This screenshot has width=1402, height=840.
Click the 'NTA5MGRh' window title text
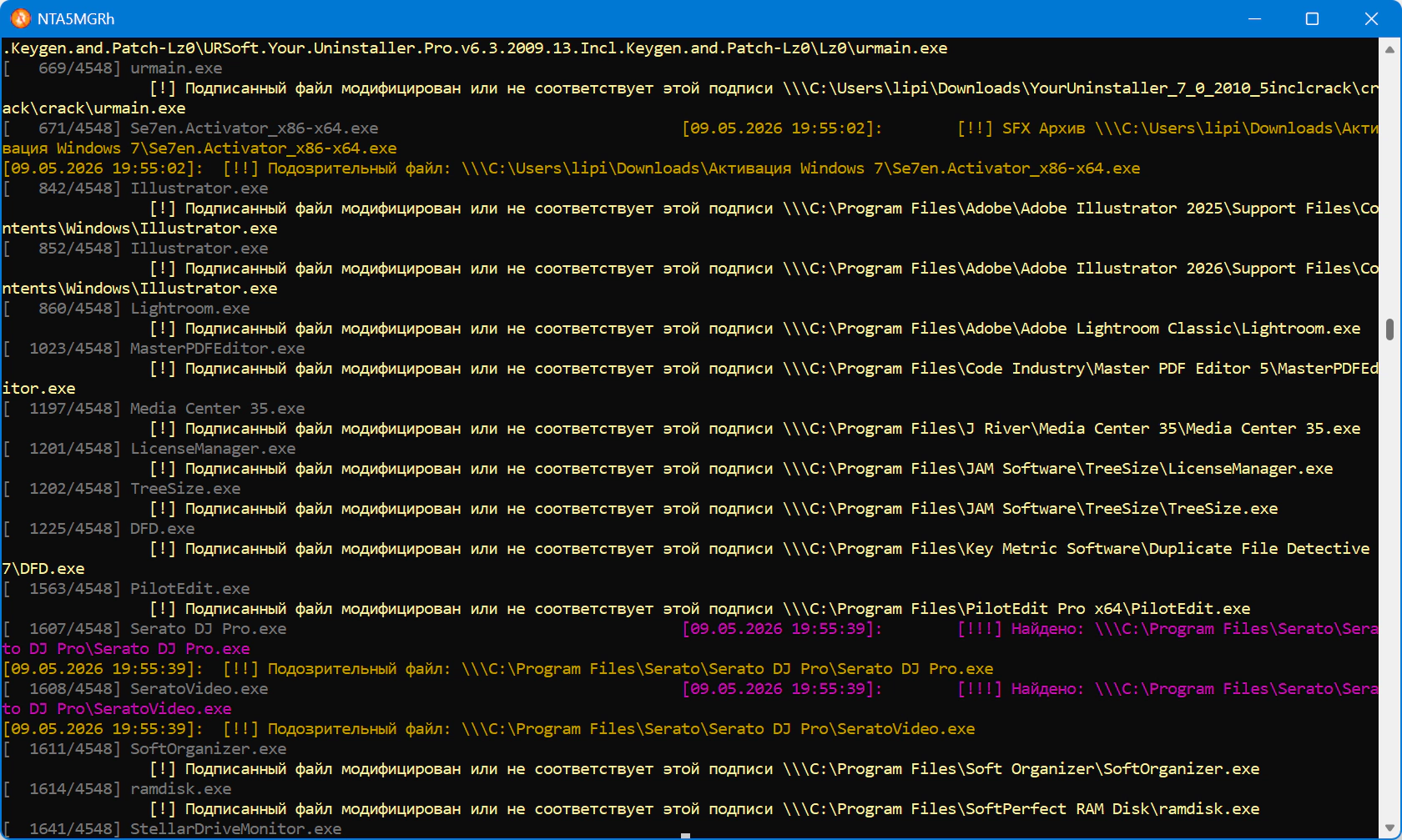point(76,18)
